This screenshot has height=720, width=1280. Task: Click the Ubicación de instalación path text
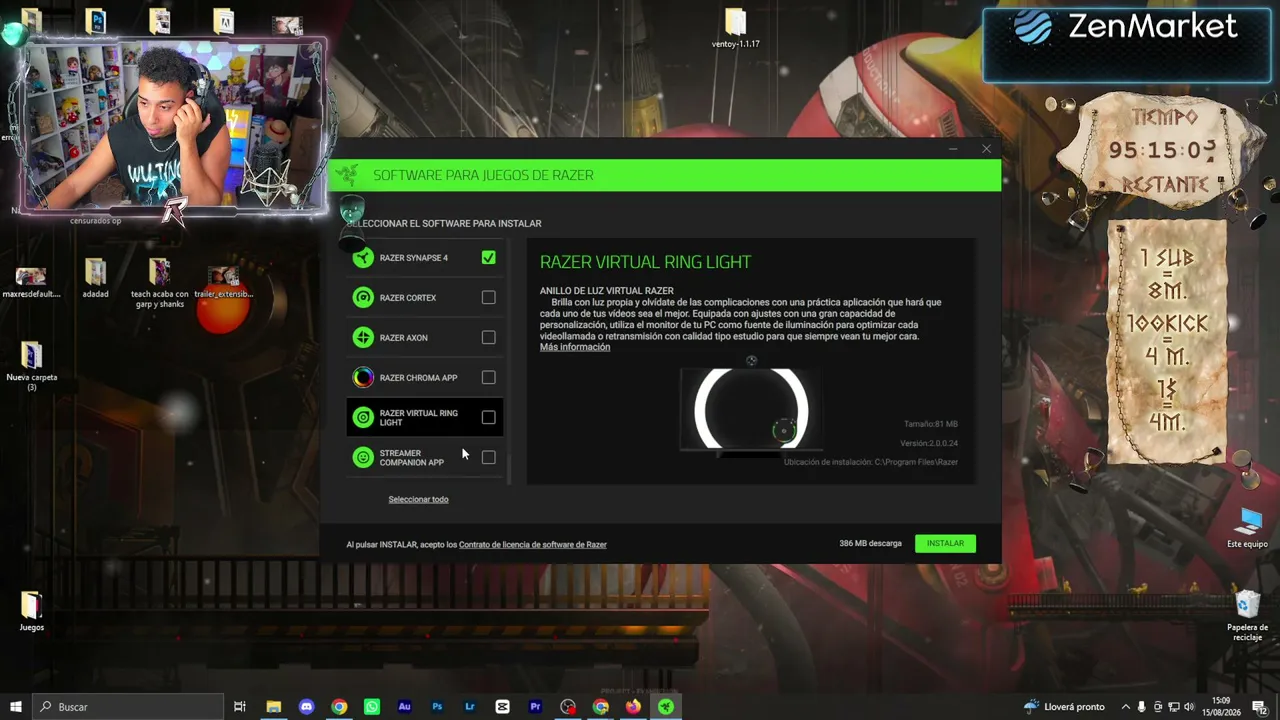click(x=871, y=462)
